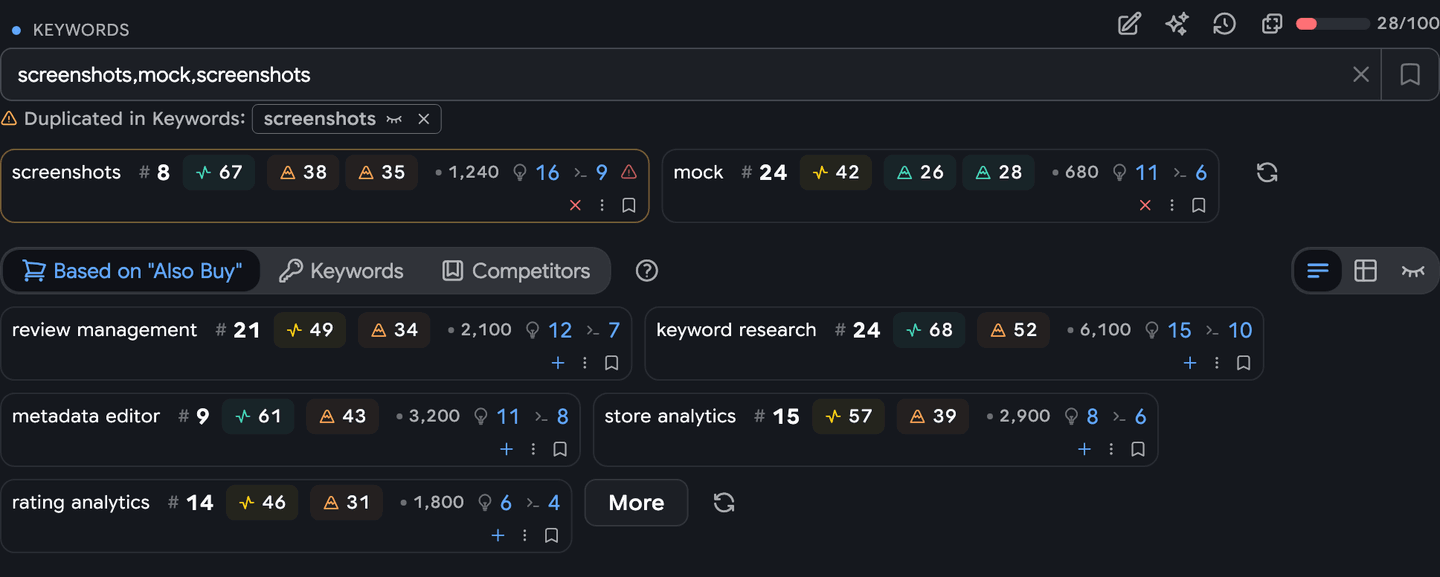
Task: Click the bookmark icon beside keywords input
Action: [x=1410, y=74]
